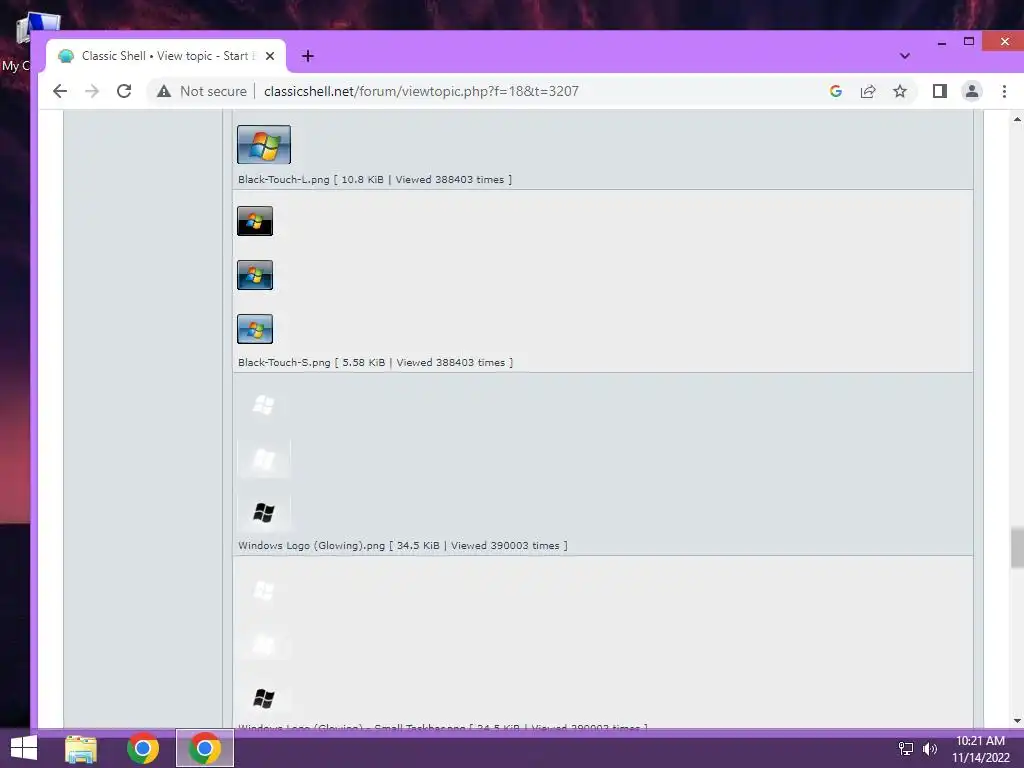Open the Chrome side panel
Image resolution: width=1024 pixels, height=768 pixels.
[x=940, y=91]
